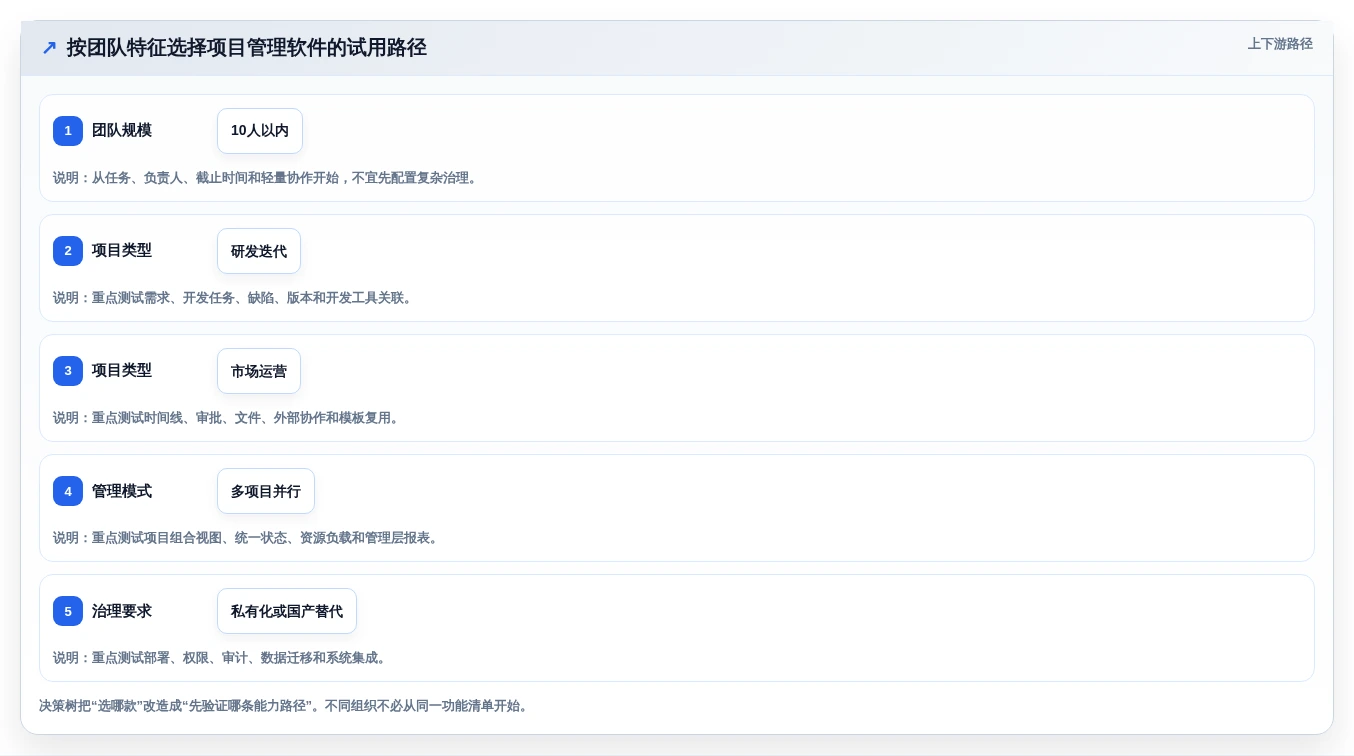Select step number 2 badge
The image size is (1354, 756).
click(x=68, y=251)
